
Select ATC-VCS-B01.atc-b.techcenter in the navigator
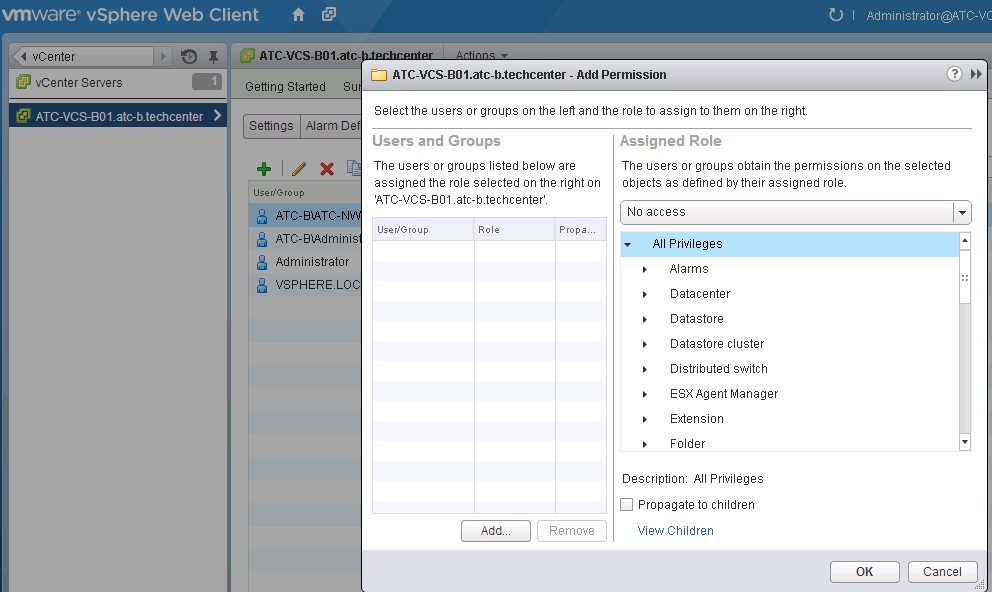pyautogui.click(x=118, y=116)
